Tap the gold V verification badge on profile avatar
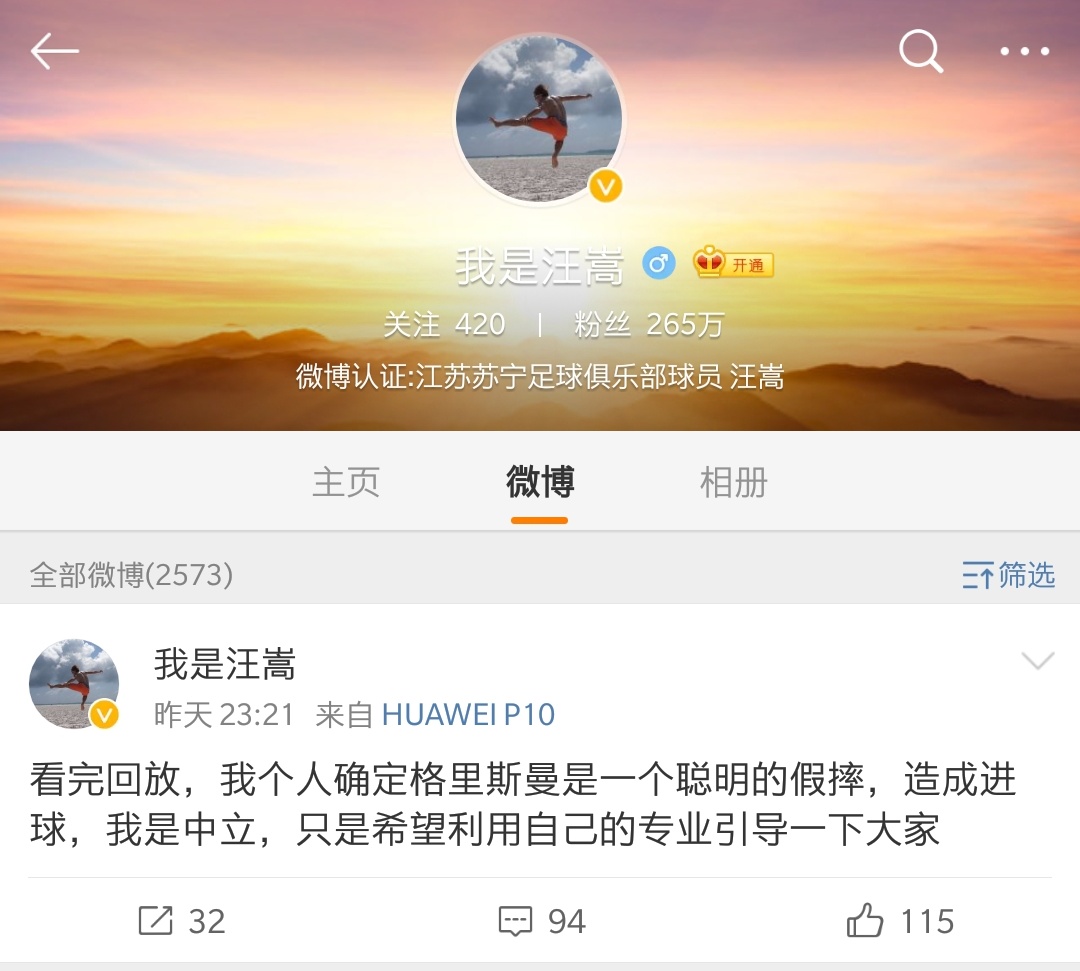Screen dimensions: 1080x971 (605, 187)
